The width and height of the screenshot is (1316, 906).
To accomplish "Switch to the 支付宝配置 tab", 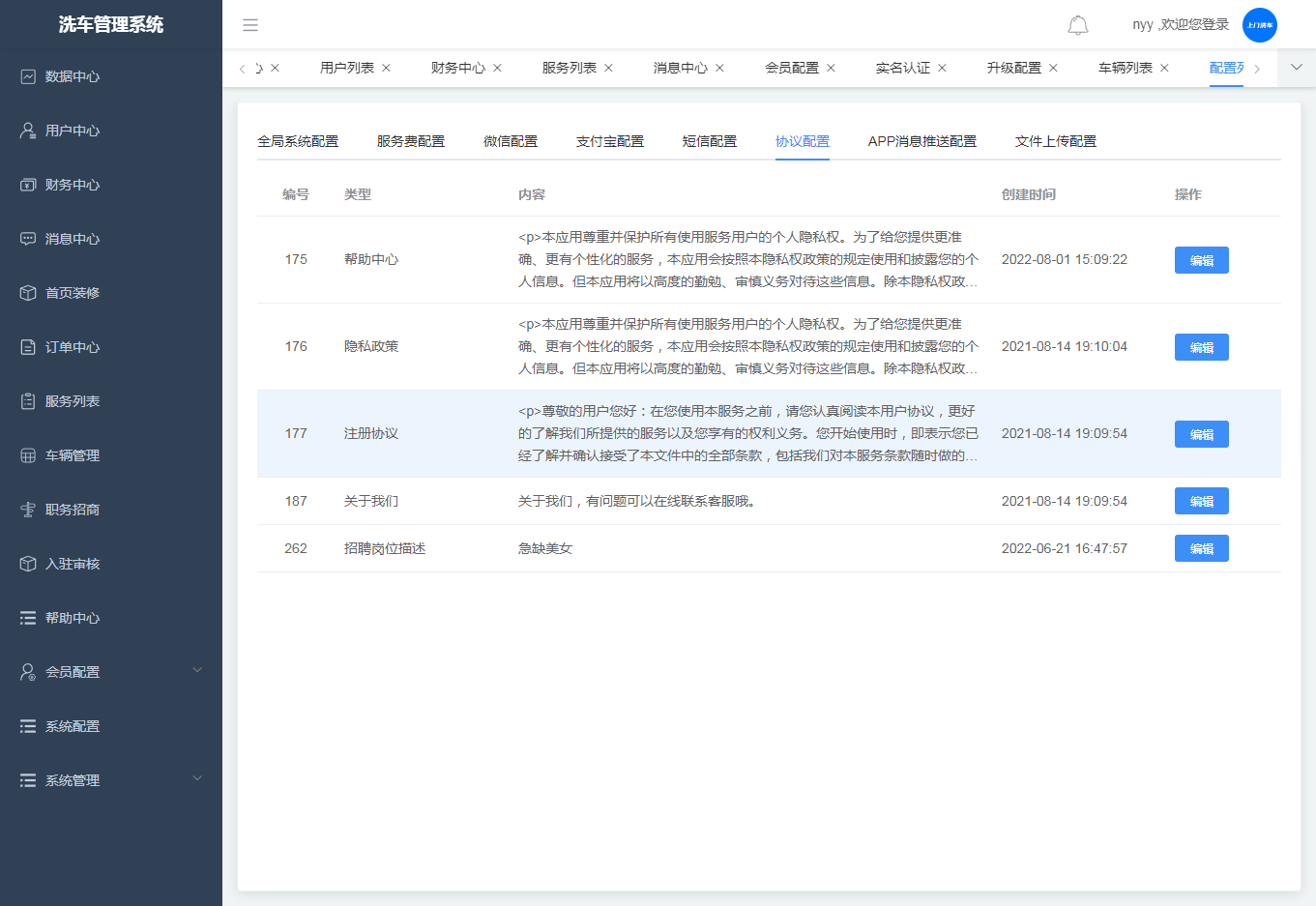I will [610, 141].
